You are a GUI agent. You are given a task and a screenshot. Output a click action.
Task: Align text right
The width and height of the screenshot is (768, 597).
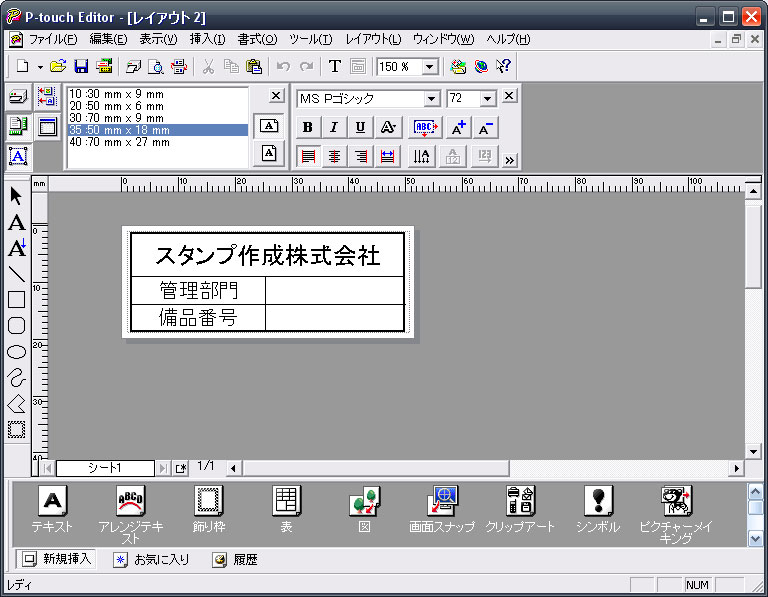[x=361, y=157]
